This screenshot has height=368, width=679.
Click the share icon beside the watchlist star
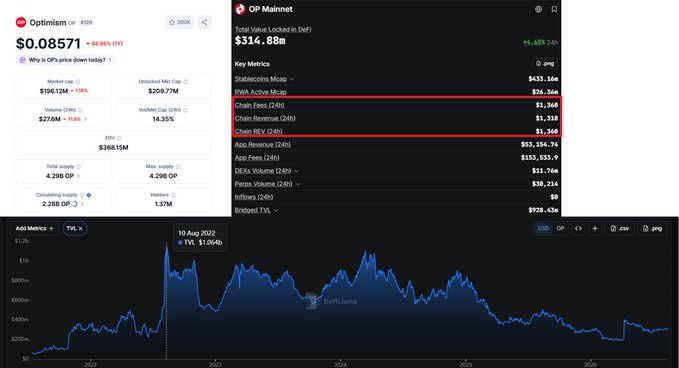click(204, 22)
